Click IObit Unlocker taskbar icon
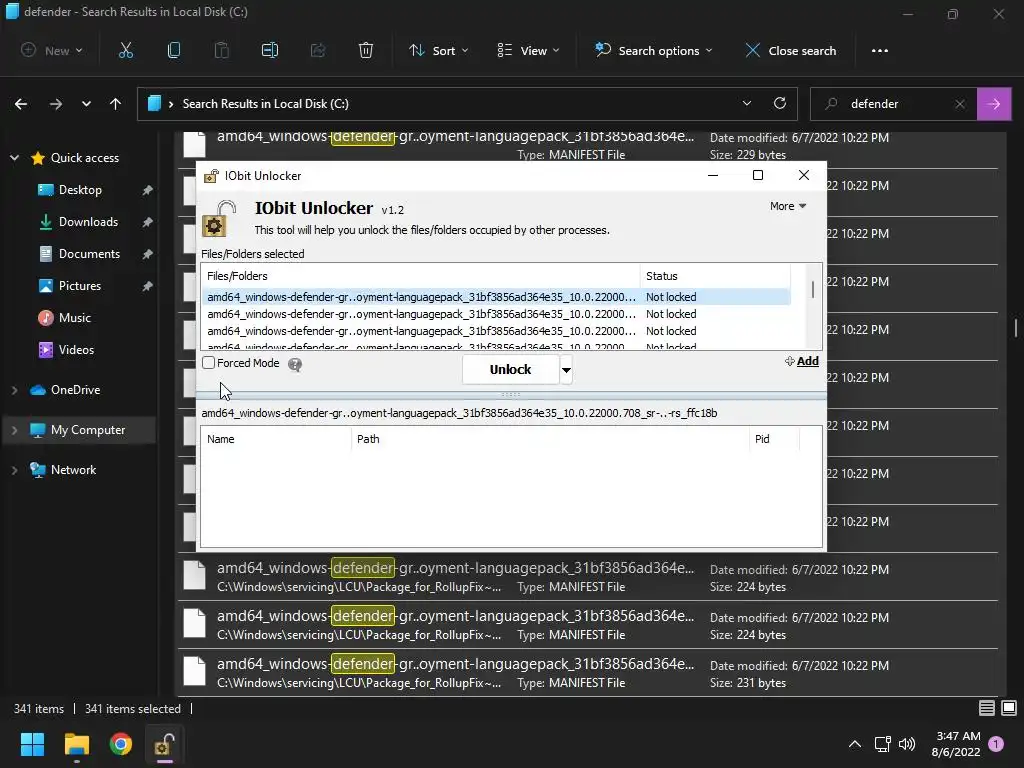 click(x=164, y=744)
